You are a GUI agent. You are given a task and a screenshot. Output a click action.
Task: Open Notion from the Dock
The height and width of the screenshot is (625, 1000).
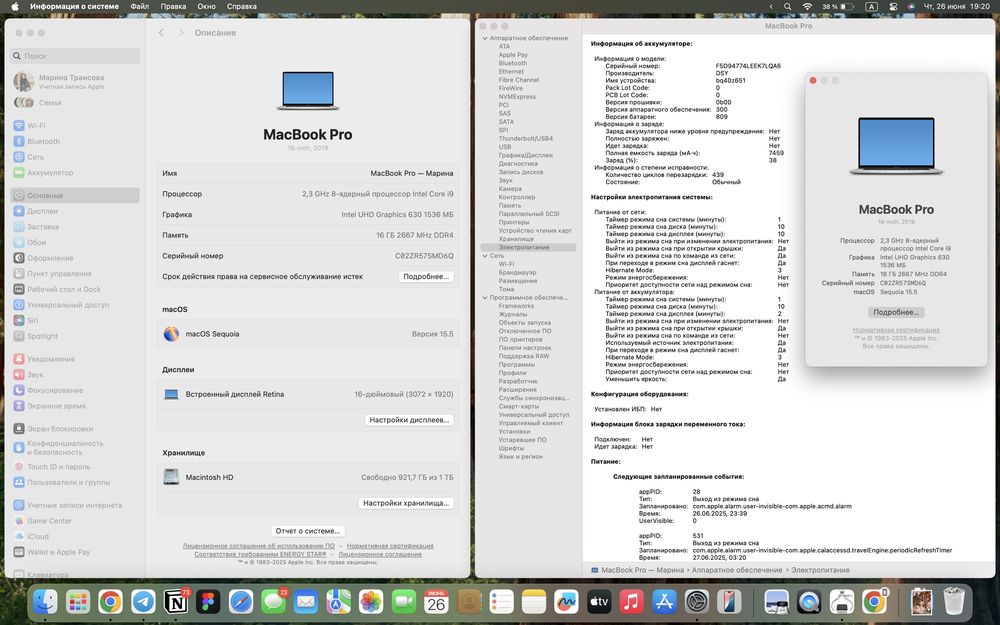(x=175, y=601)
